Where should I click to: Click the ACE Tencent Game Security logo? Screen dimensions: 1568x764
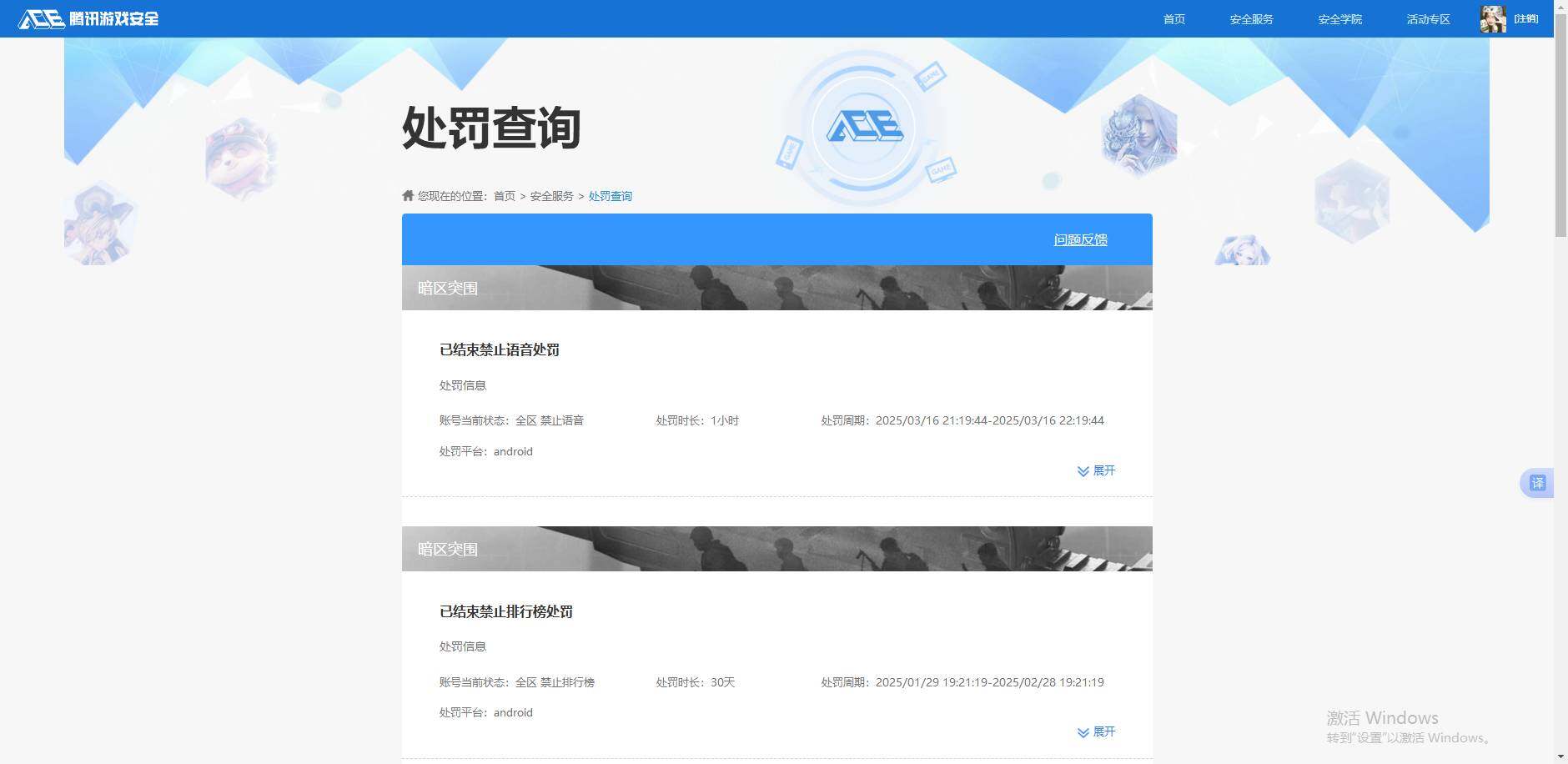(88, 18)
